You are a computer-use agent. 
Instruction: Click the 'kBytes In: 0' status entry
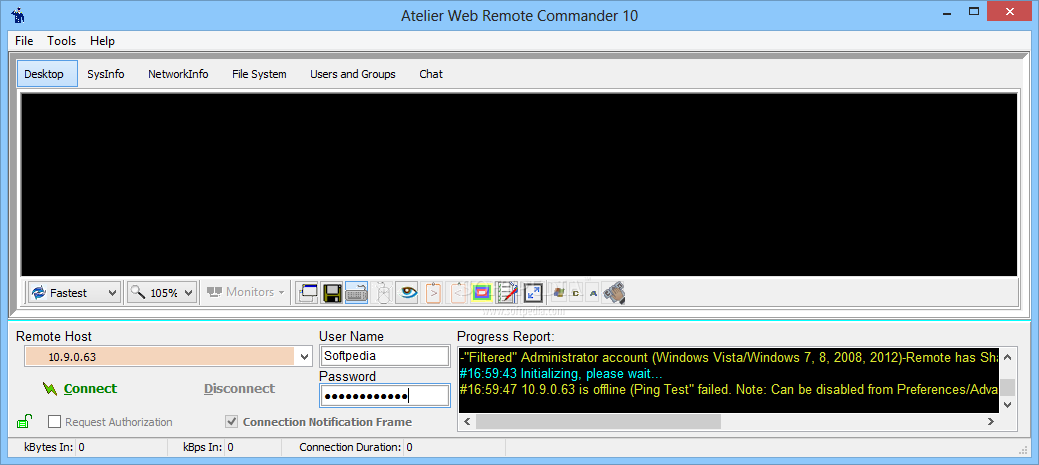tap(54, 447)
